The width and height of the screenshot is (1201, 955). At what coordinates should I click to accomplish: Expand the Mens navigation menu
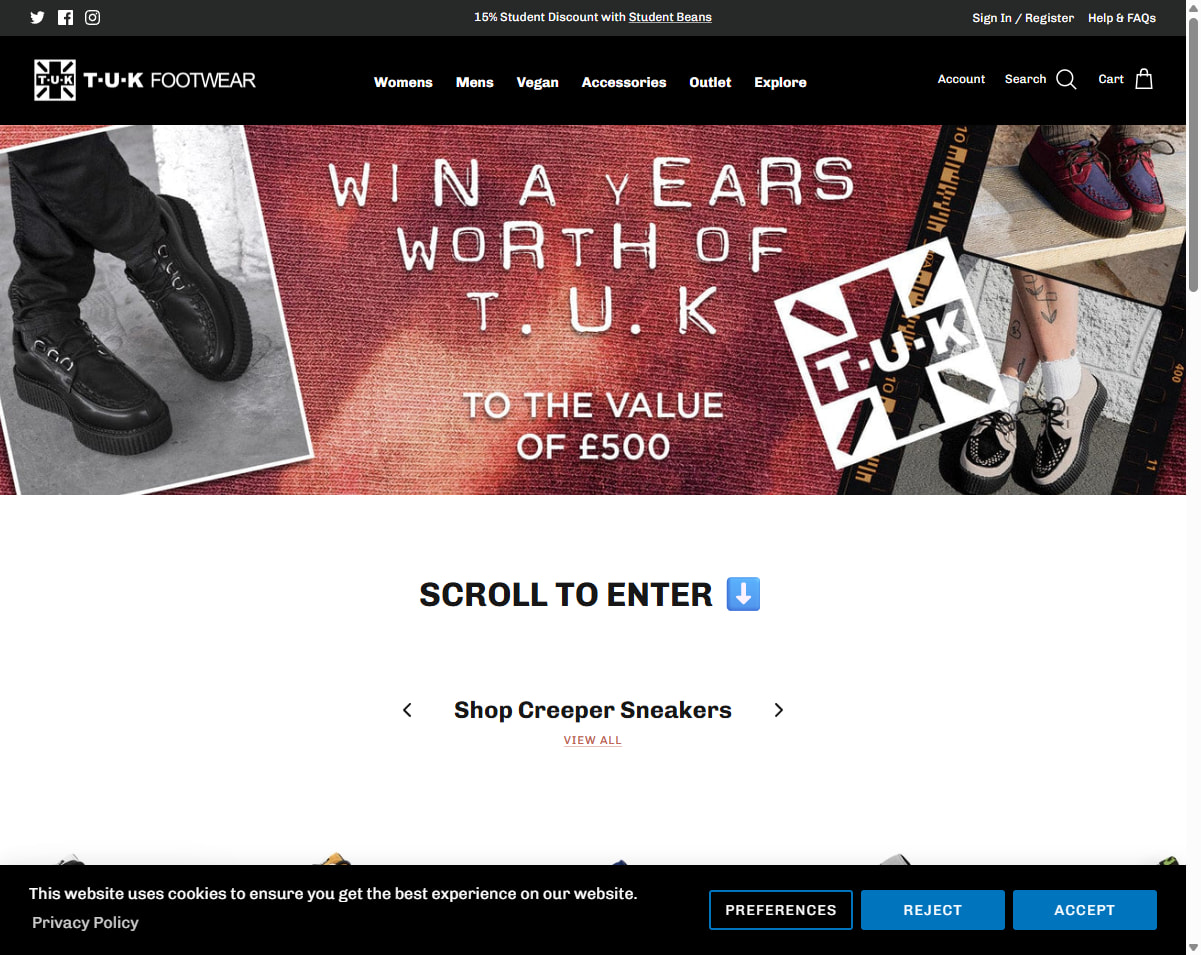475,82
